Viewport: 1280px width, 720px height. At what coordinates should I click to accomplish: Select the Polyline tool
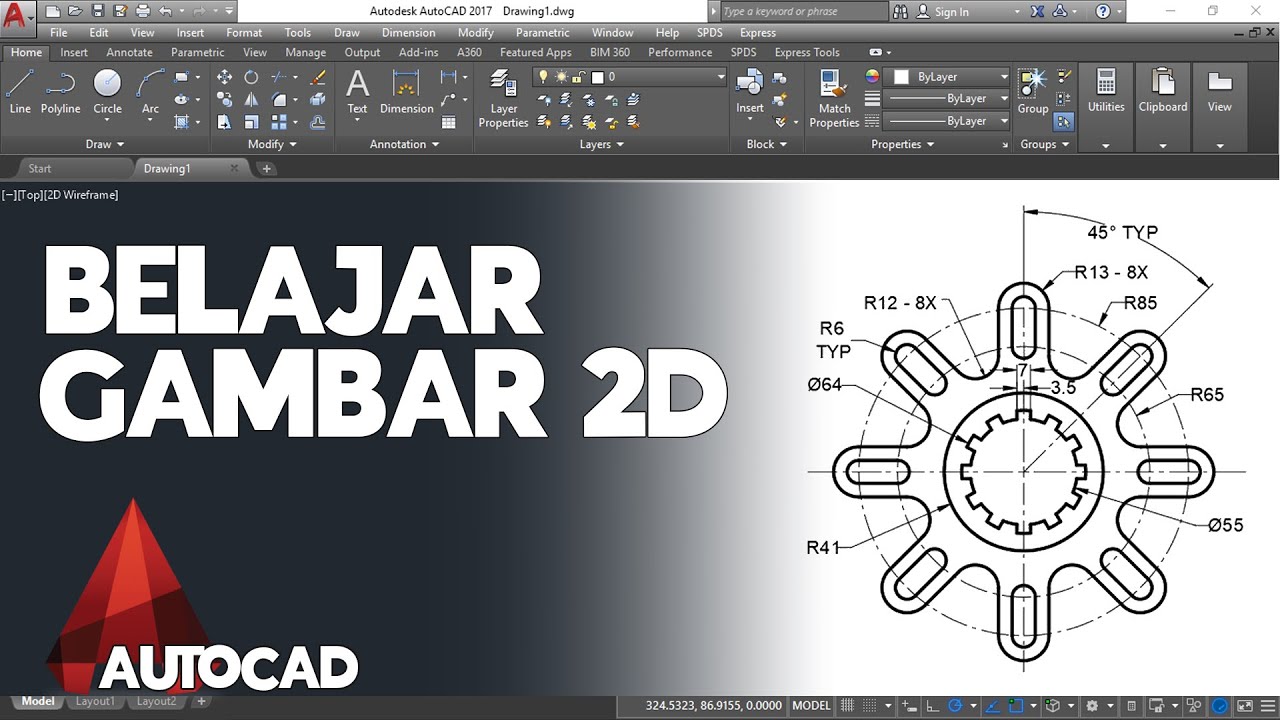tap(60, 92)
